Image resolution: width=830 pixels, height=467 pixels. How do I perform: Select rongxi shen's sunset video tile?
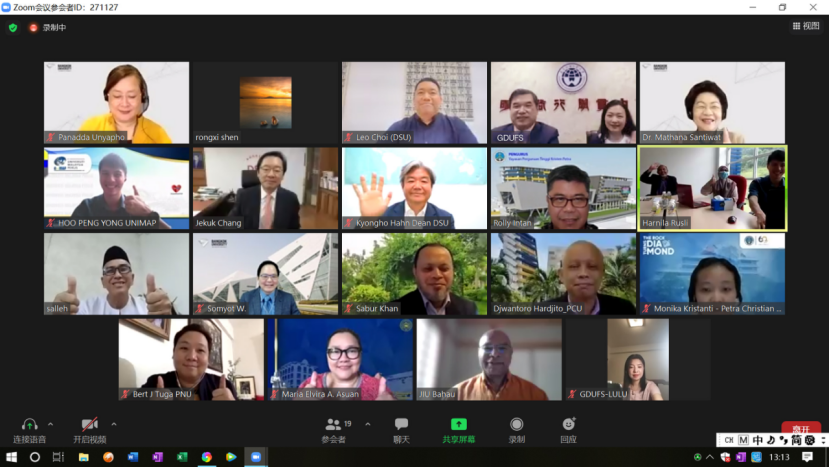[265, 102]
